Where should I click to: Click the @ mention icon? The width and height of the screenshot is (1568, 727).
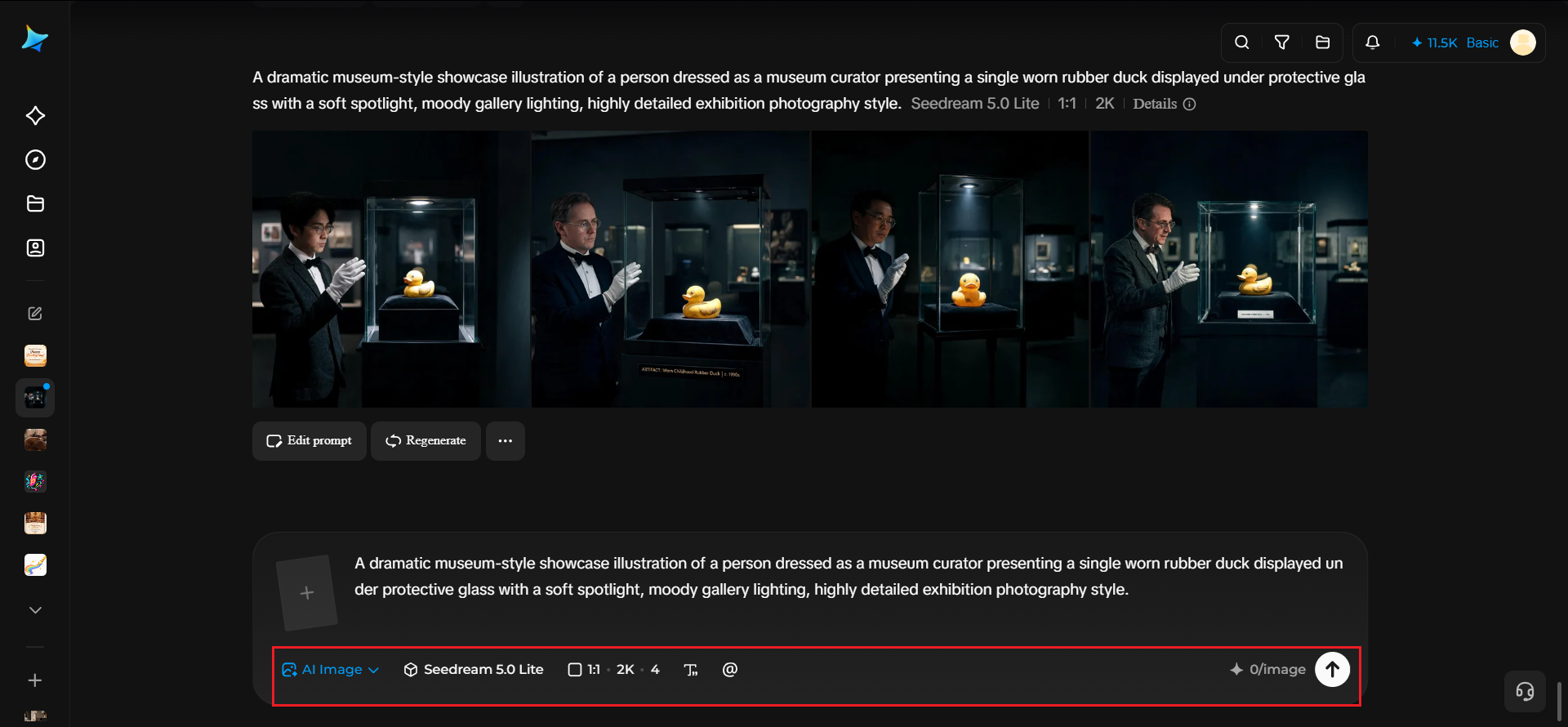tap(730, 670)
